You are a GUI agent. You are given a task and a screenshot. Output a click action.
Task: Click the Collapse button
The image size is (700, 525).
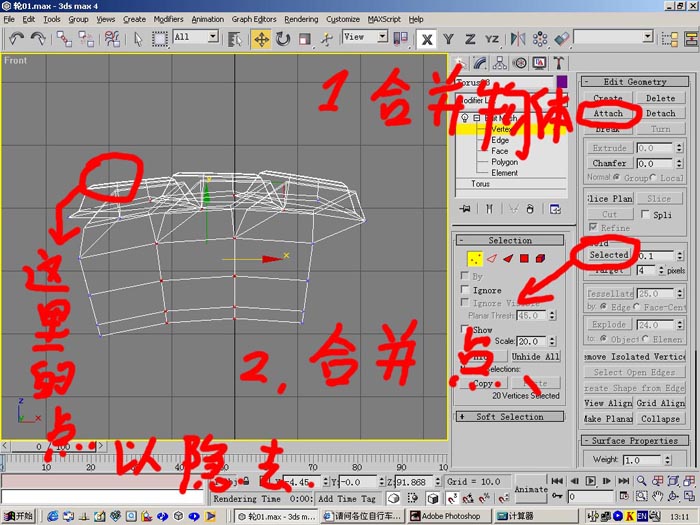660,419
